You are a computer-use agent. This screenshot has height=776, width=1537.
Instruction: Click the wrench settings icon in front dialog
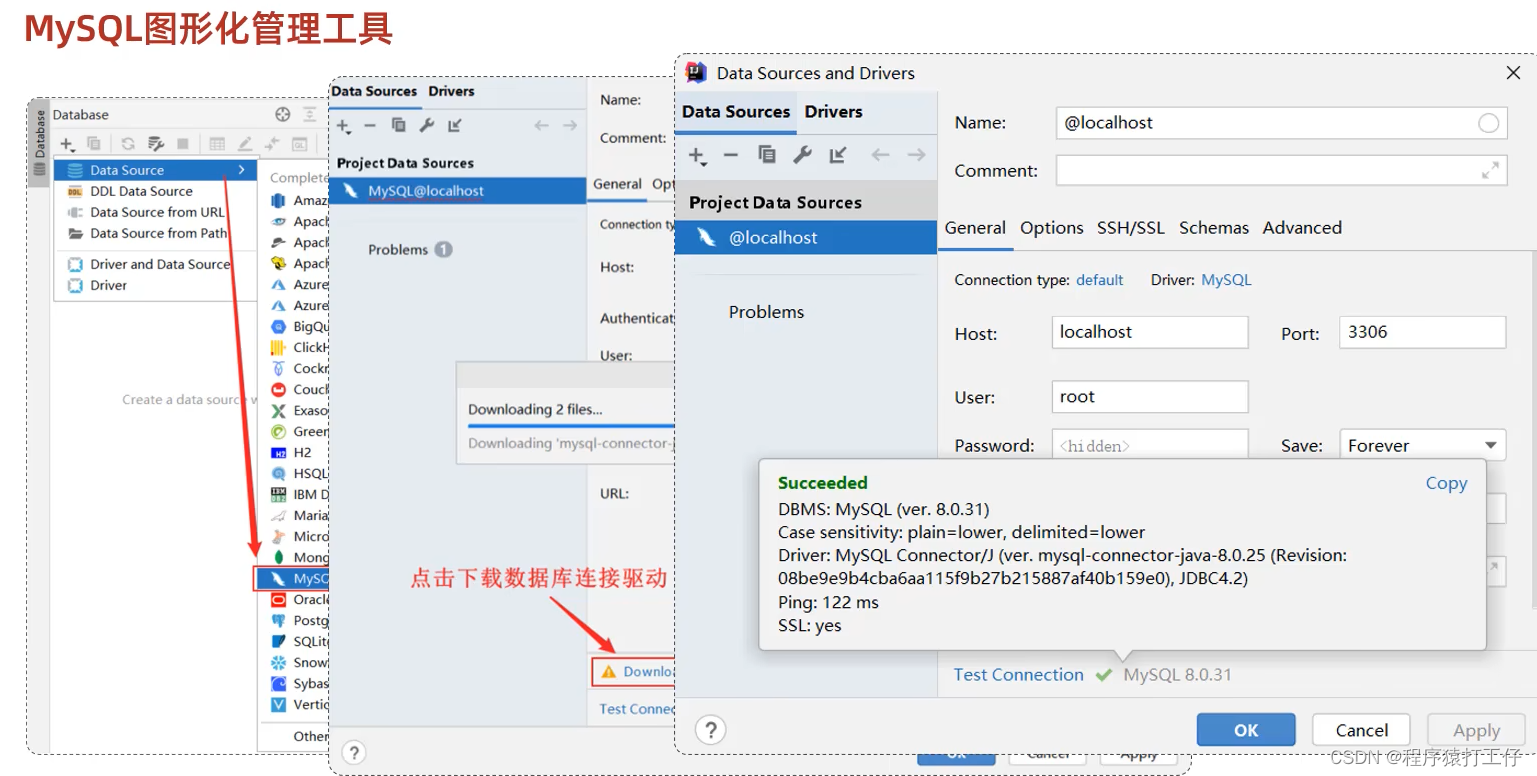click(802, 155)
